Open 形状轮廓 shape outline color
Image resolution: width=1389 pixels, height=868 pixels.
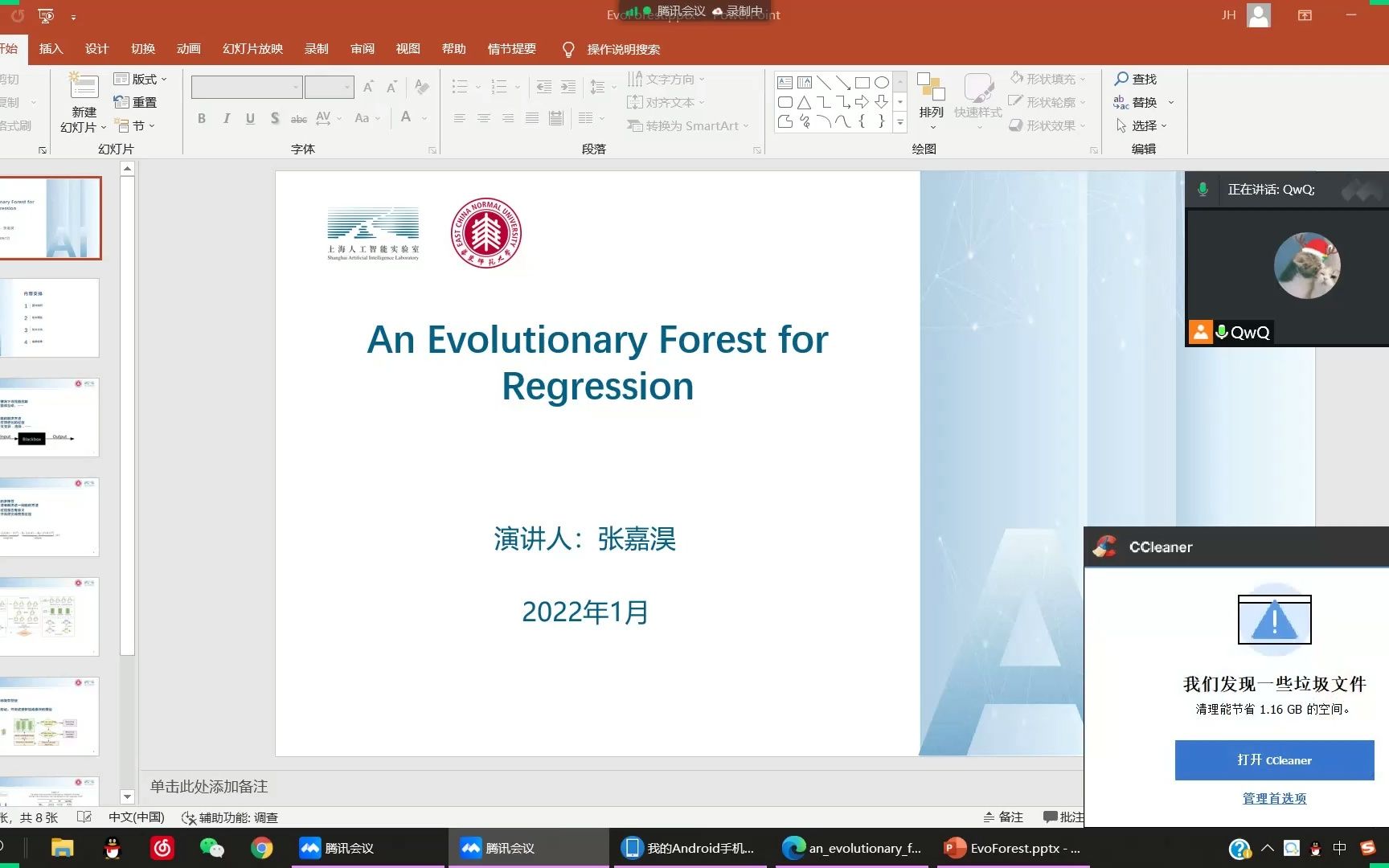[x=1048, y=102]
